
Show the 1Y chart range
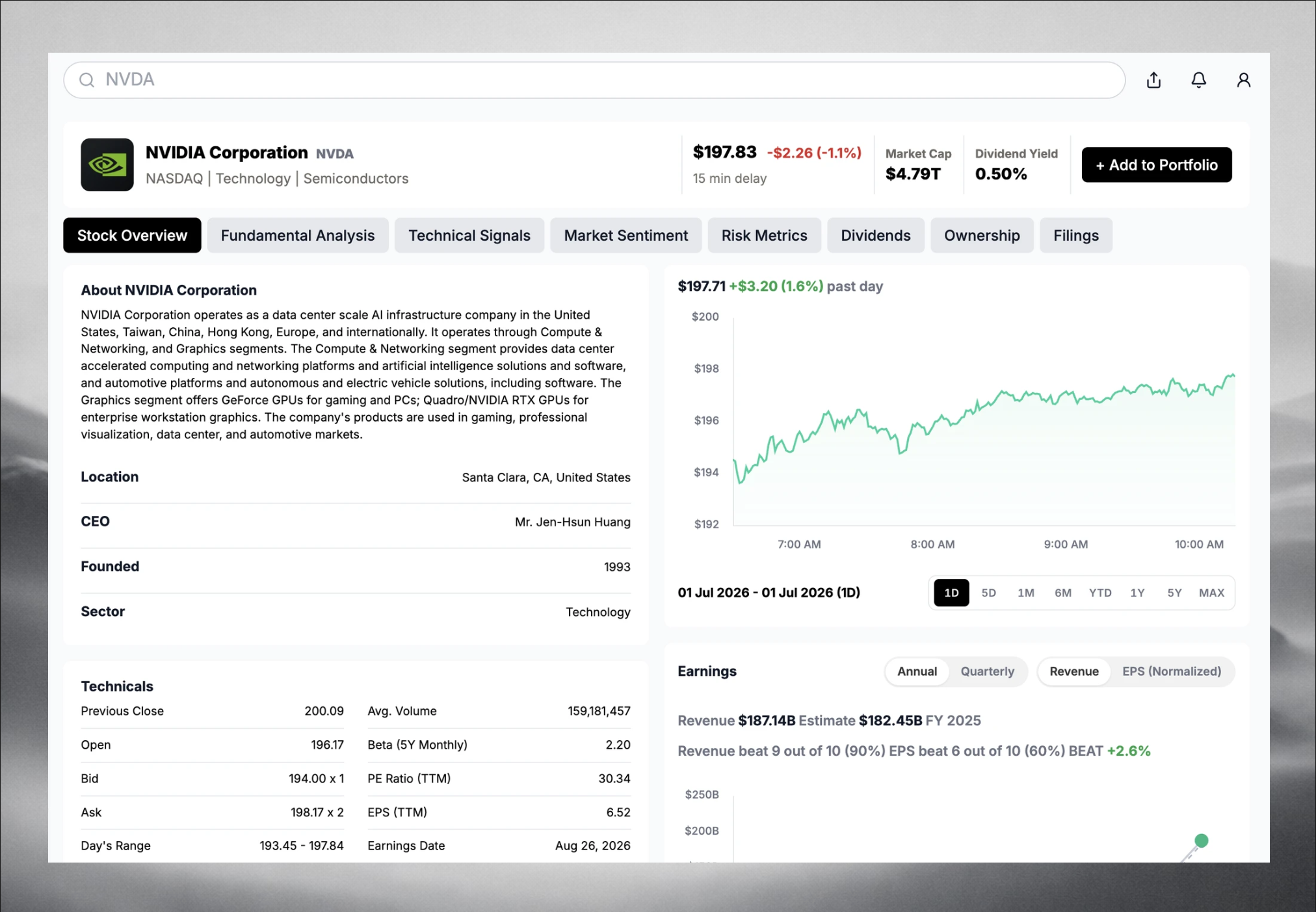(x=1137, y=593)
